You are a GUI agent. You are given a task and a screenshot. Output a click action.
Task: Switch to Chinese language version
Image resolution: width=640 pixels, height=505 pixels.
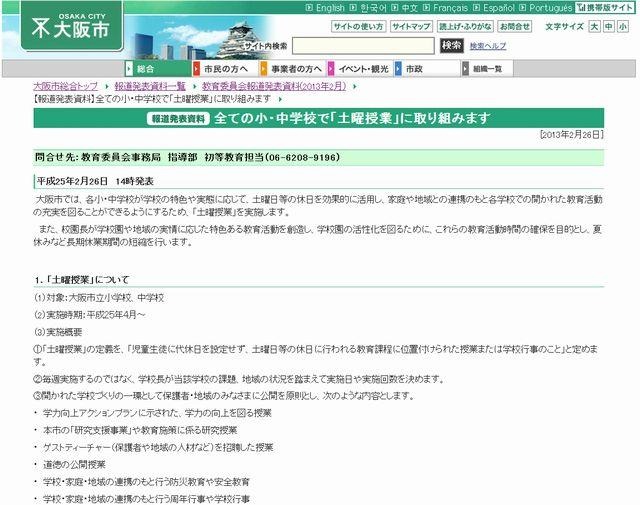410,8
